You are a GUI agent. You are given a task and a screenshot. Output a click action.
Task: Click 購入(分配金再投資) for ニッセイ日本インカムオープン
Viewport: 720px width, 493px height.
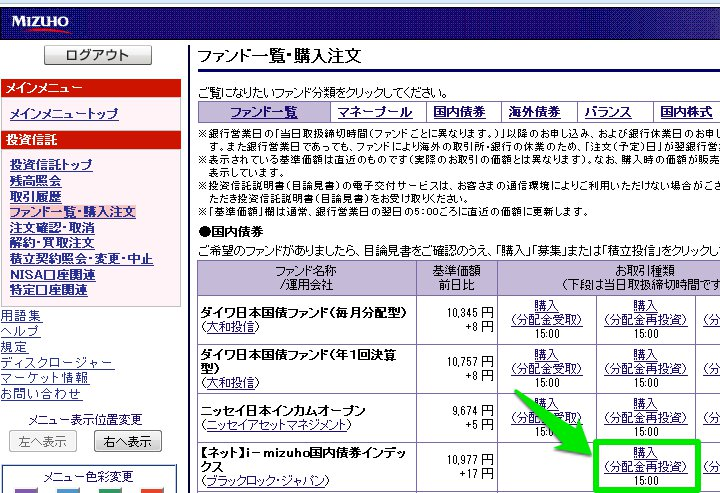(x=646, y=411)
